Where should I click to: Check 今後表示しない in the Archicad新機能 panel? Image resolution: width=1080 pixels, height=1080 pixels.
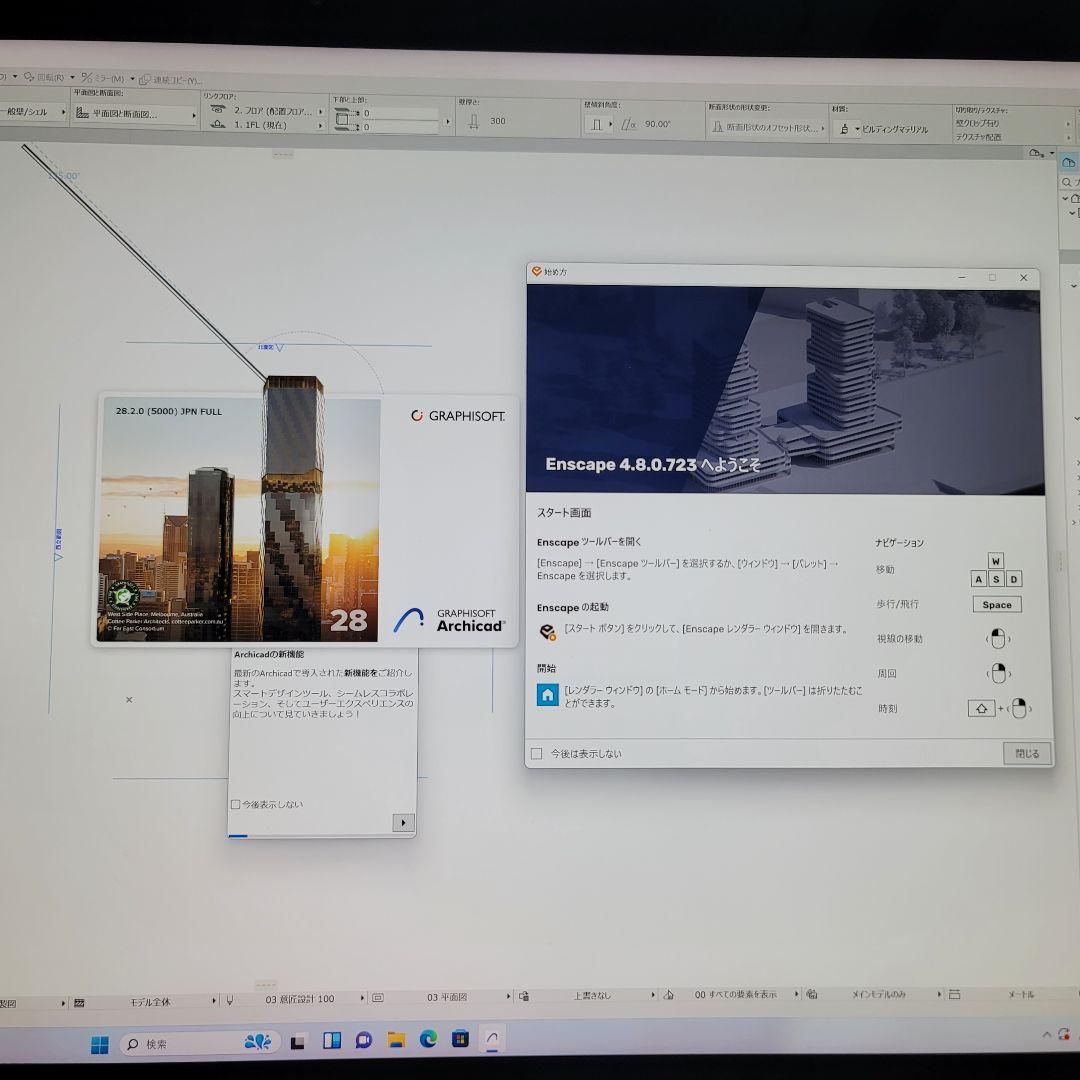pos(236,804)
